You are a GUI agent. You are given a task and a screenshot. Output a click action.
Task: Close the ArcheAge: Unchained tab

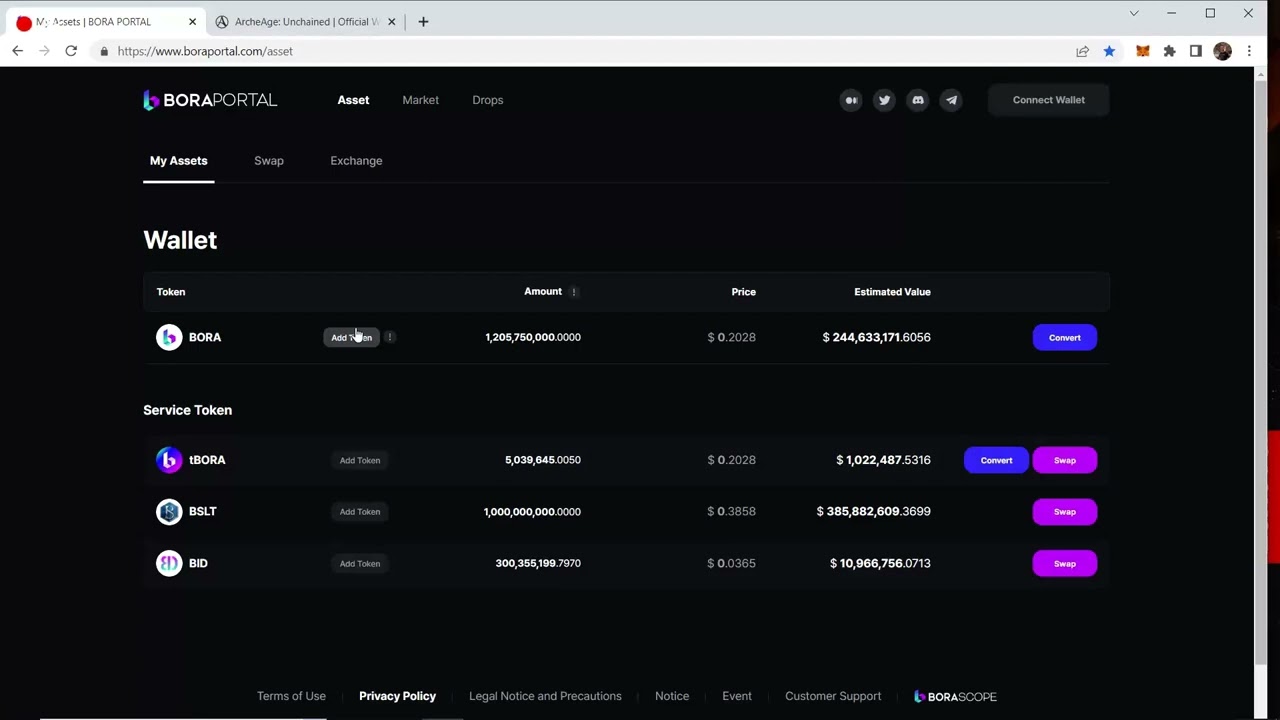click(x=392, y=21)
